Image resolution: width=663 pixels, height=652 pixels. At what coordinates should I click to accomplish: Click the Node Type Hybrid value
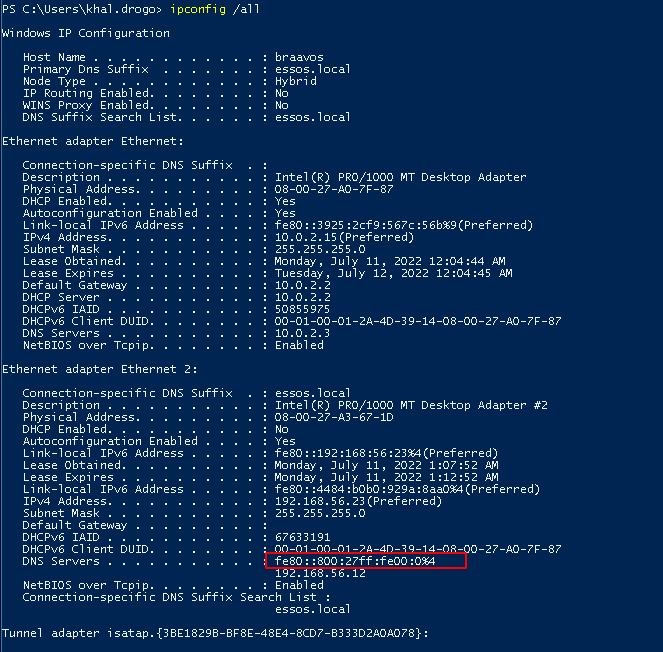coord(296,81)
